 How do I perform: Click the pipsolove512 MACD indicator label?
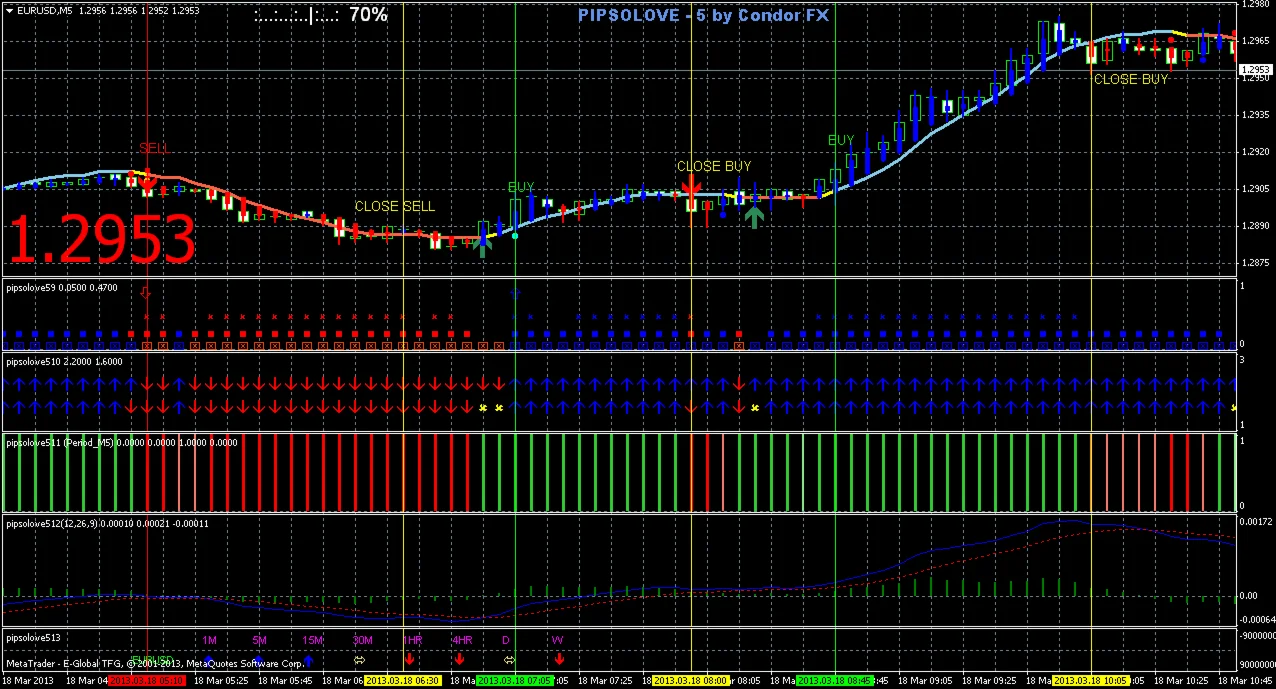tap(108, 523)
